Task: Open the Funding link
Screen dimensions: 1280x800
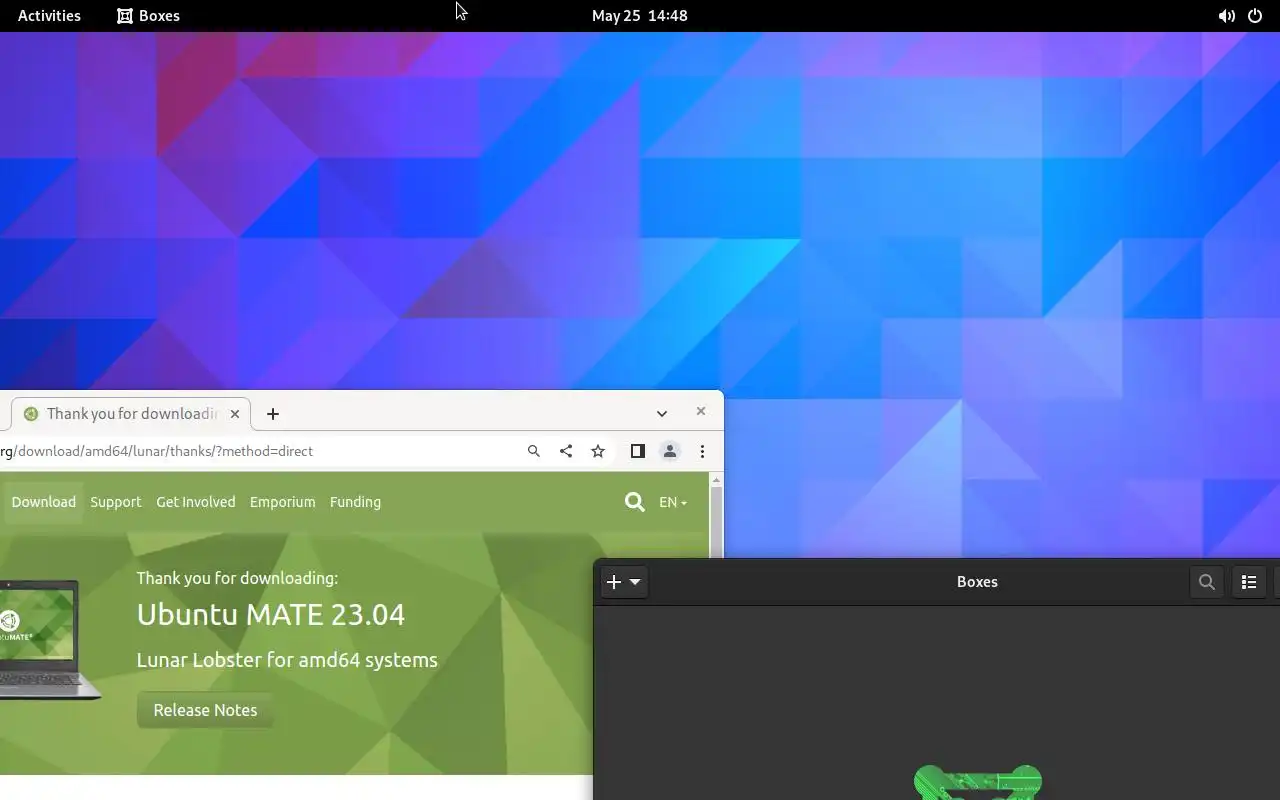Action: [355, 502]
